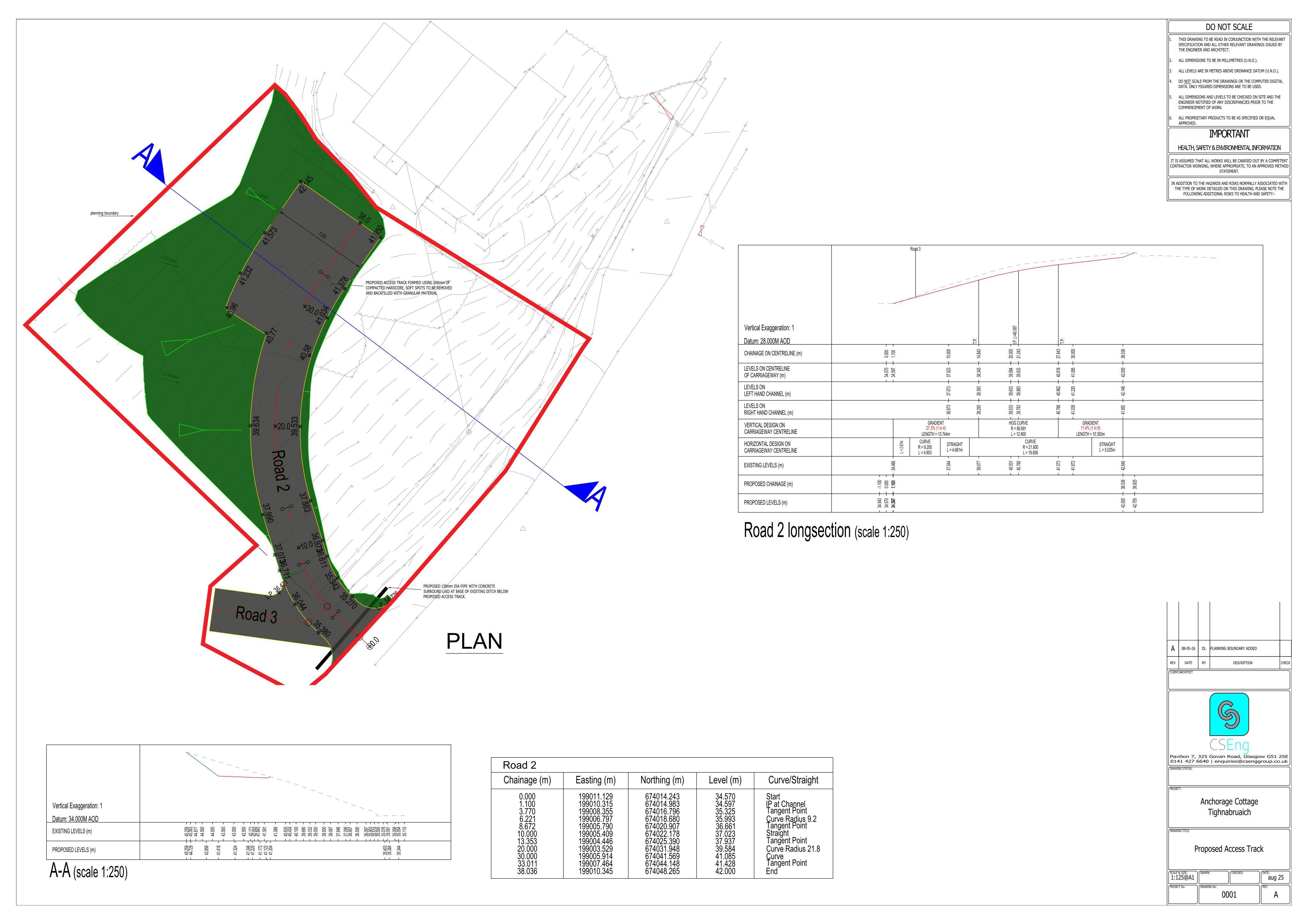
Task: Click the 'Curve/Straight' table column header
Action: click(x=793, y=780)
